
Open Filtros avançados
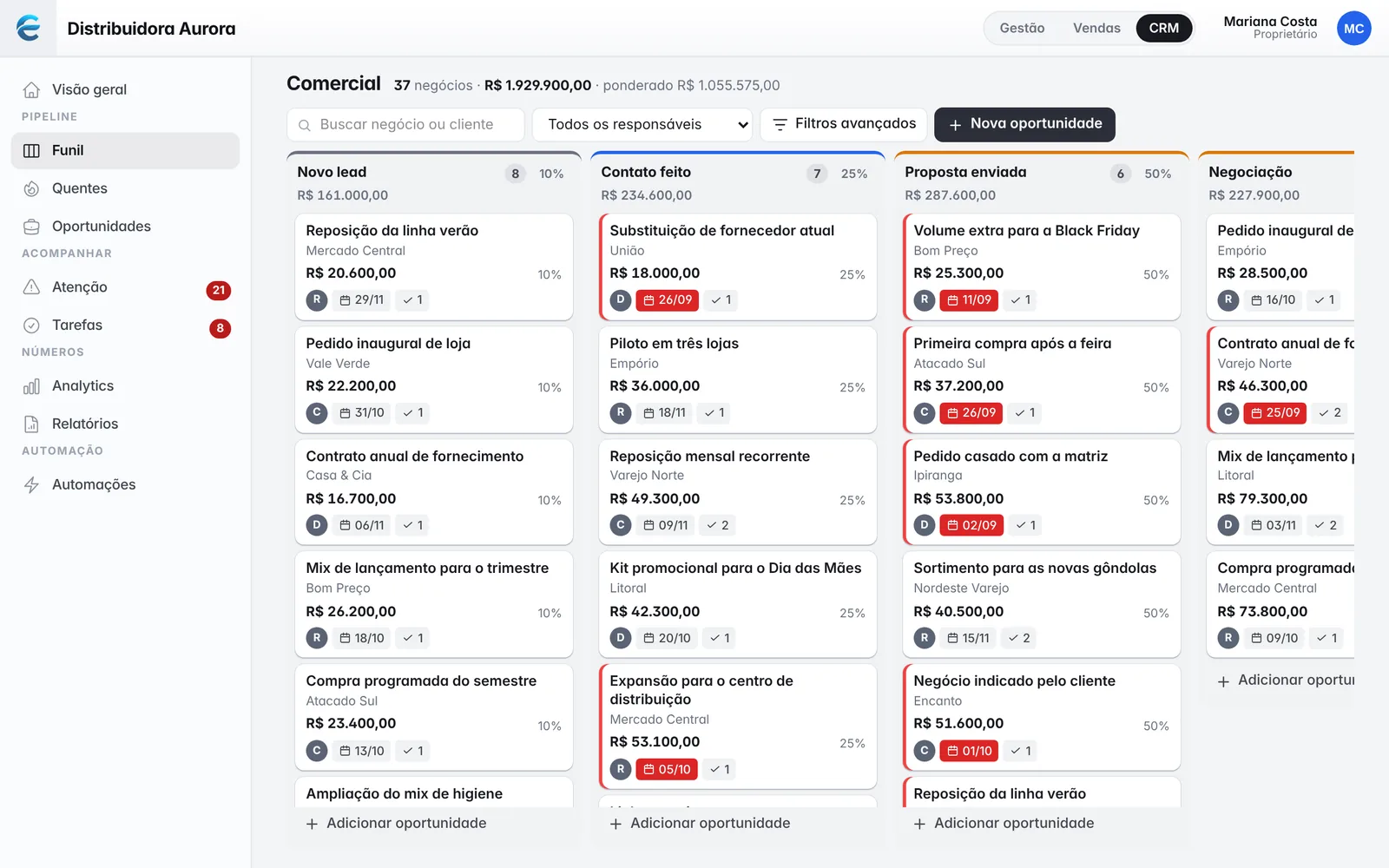[x=844, y=124]
